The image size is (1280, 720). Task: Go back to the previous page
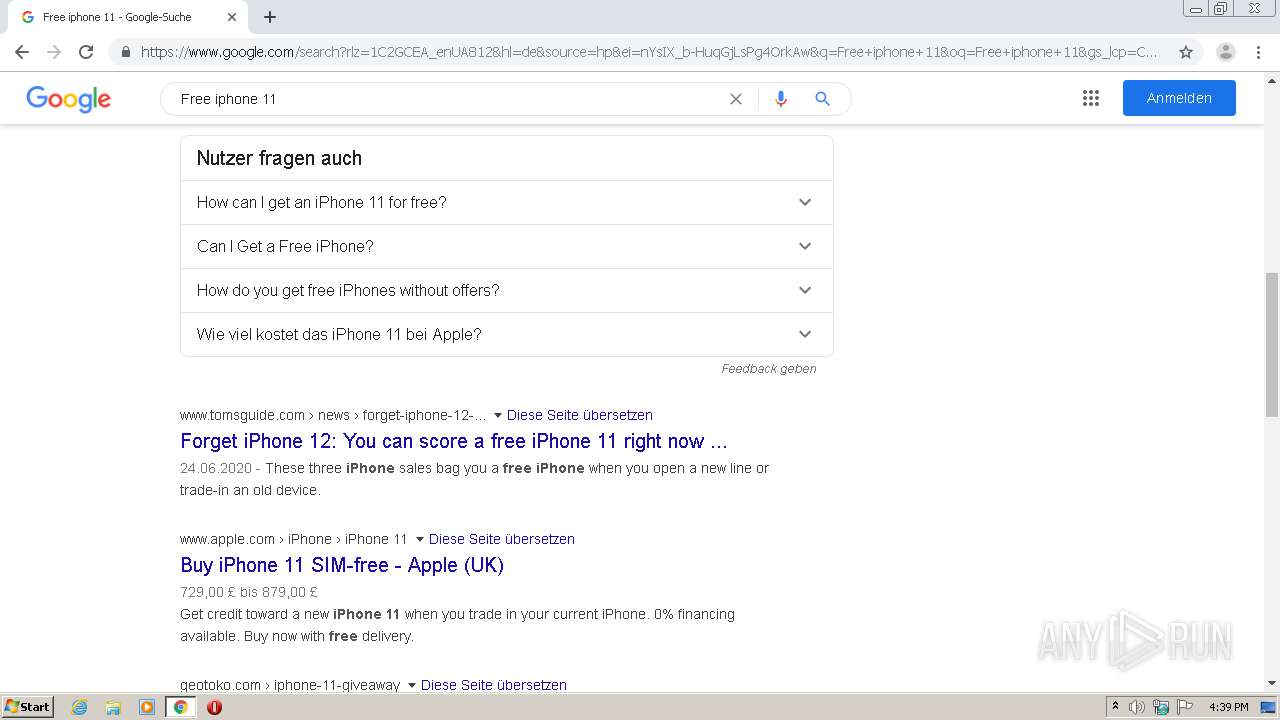(22, 52)
